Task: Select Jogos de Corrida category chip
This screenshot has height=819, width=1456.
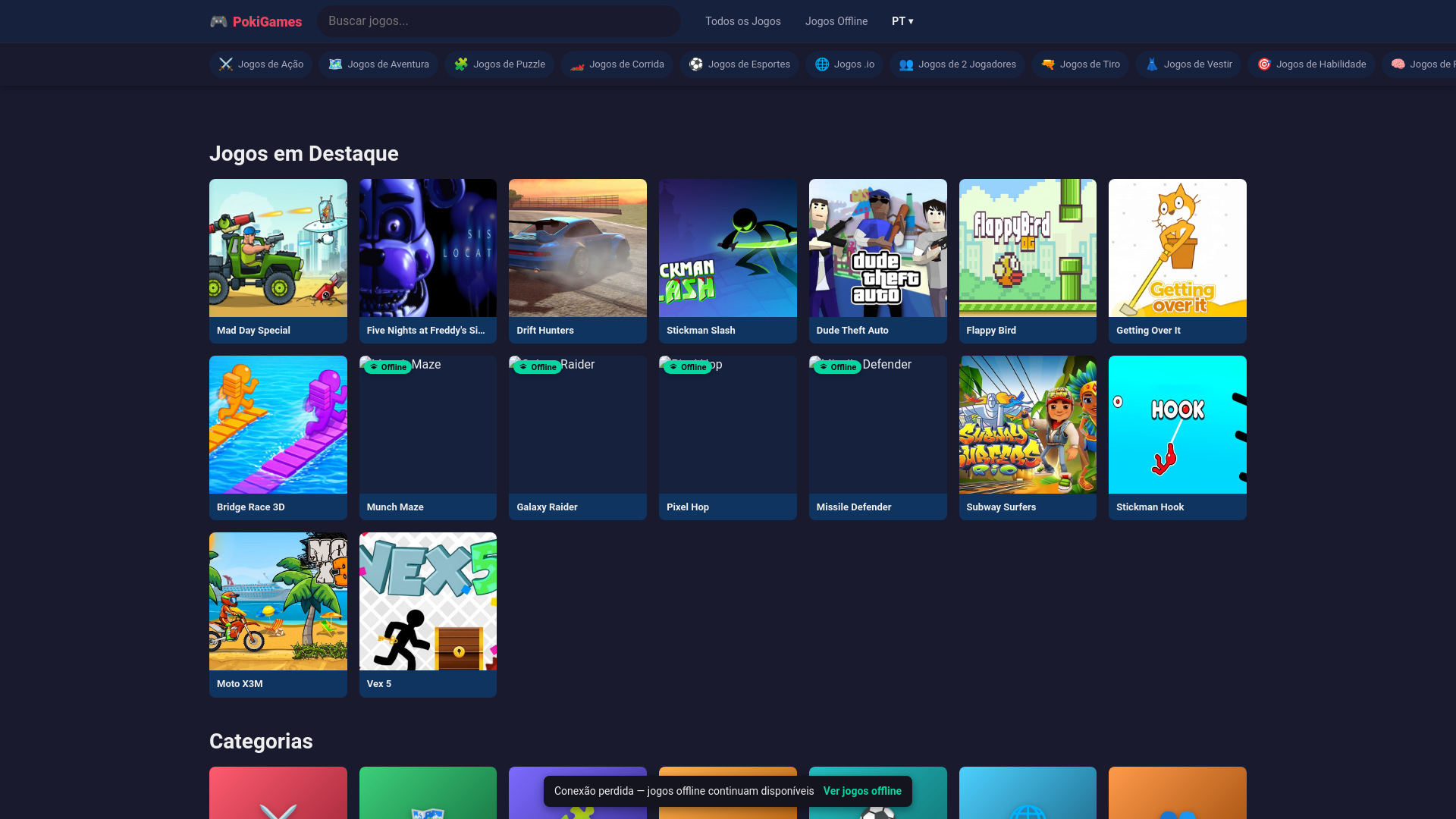Action: (617, 64)
